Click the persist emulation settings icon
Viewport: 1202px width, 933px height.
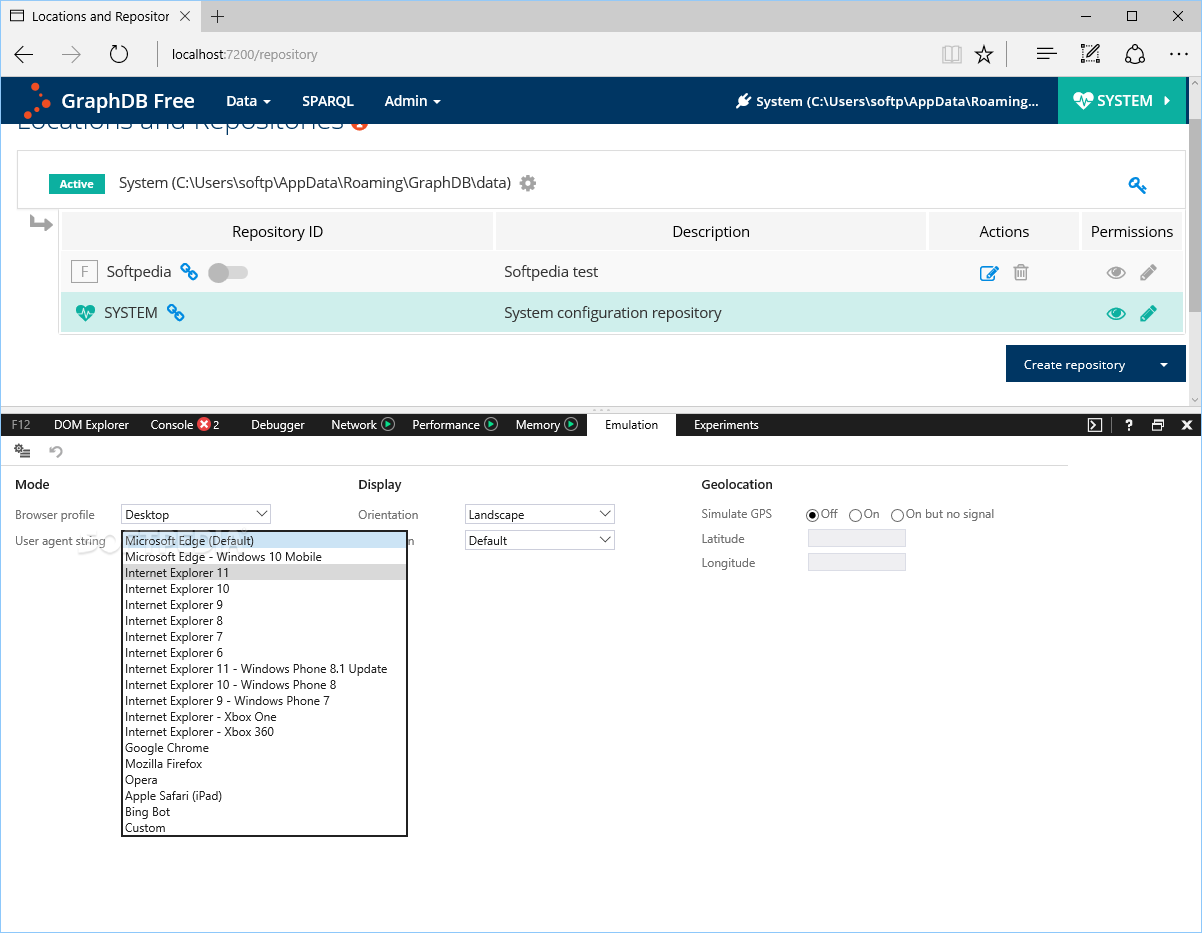pyautogui.click(x=22, y=452)
